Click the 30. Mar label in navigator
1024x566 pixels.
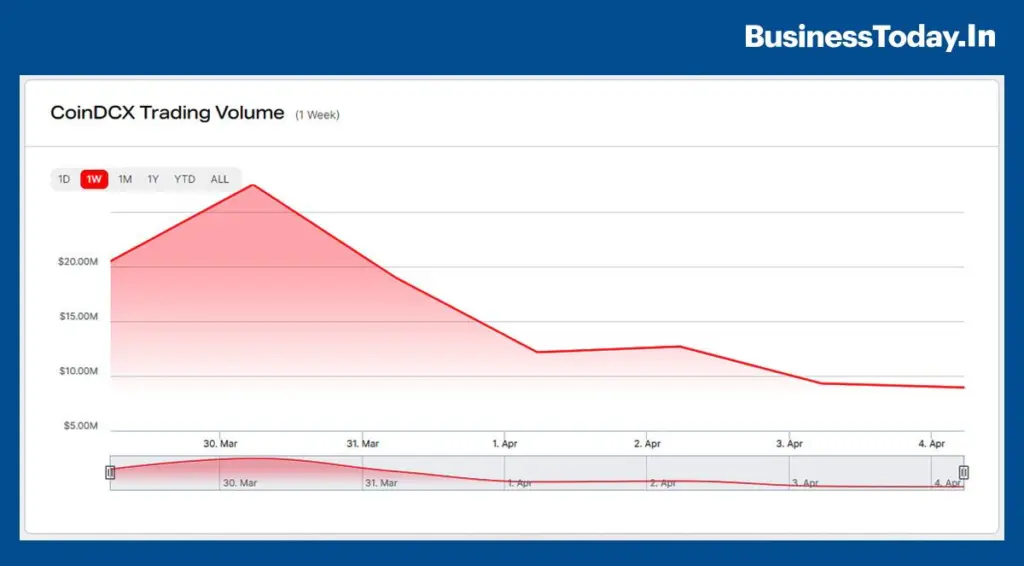point(240,484)
